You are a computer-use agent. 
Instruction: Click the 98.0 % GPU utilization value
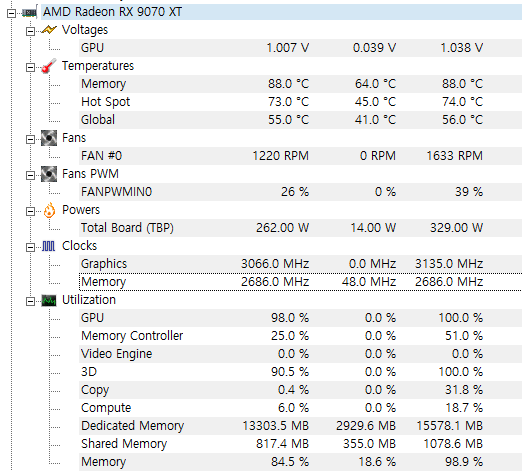coord(290,318)
